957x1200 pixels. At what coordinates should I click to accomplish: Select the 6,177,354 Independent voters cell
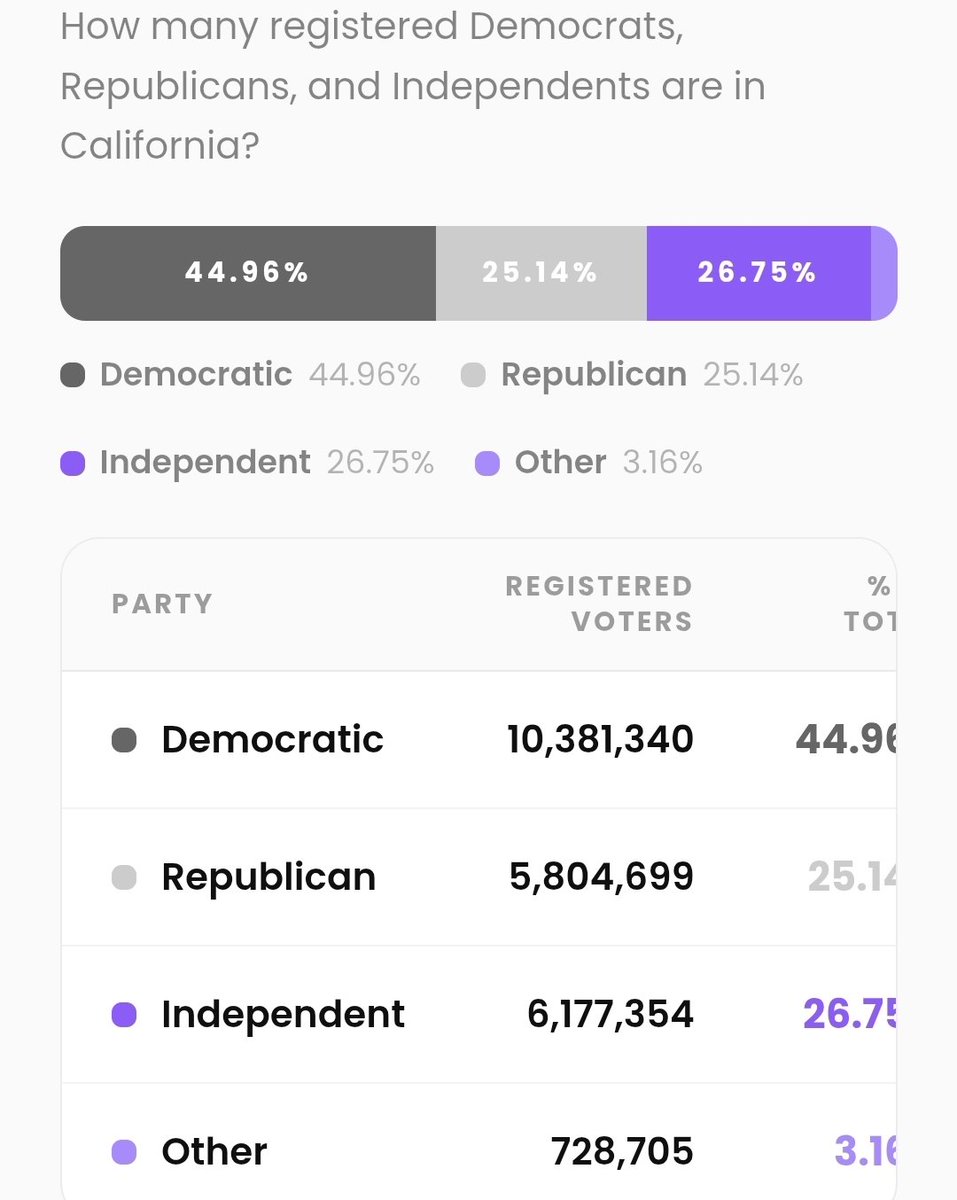coord(610,1015)
